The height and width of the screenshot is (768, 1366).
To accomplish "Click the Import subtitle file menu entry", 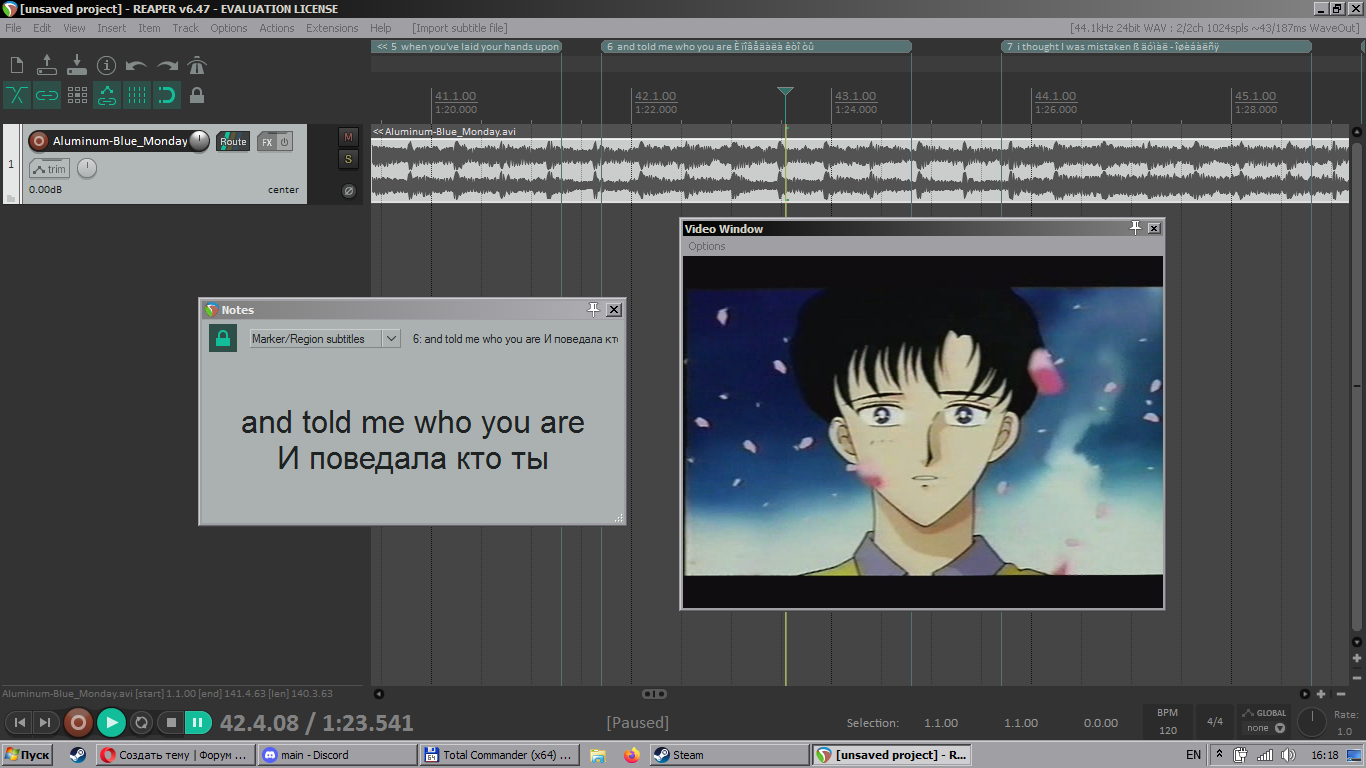I will (x=460, y=28).
